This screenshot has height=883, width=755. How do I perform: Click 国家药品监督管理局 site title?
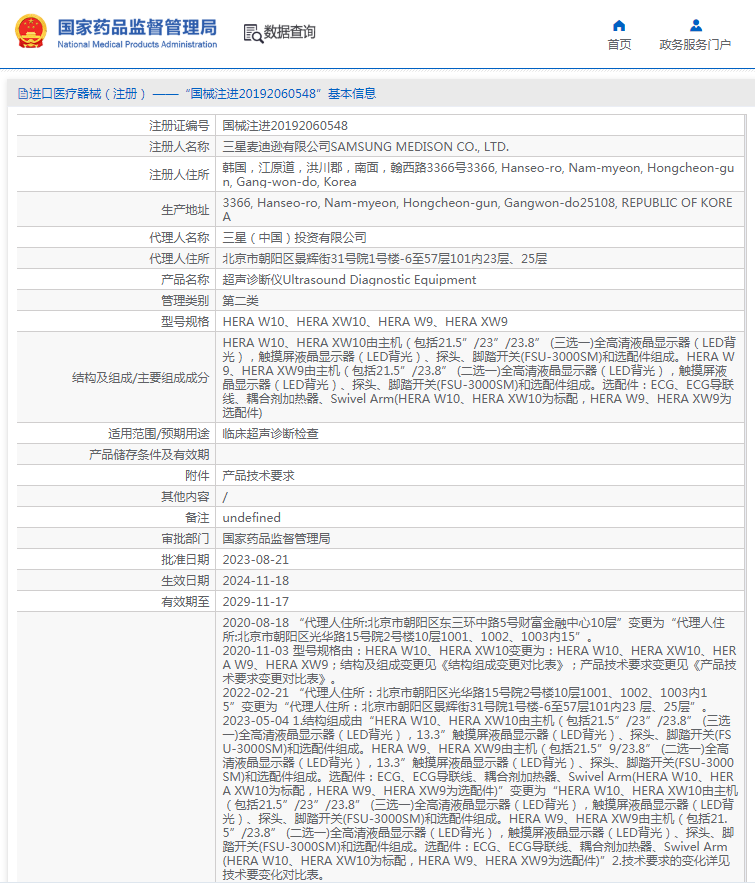pos(137,27)
